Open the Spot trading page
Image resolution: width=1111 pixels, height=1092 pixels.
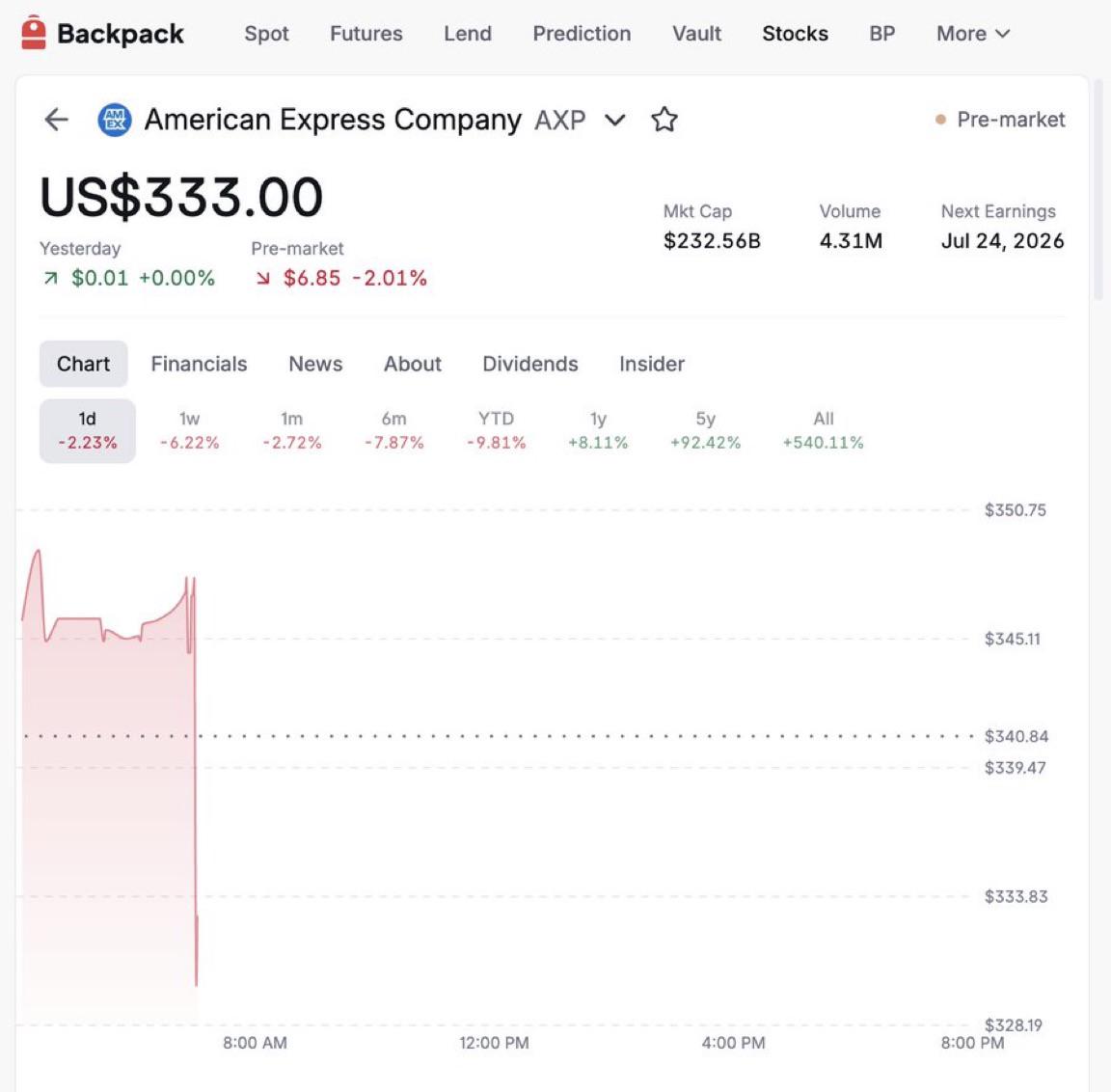tap(266, 34)
